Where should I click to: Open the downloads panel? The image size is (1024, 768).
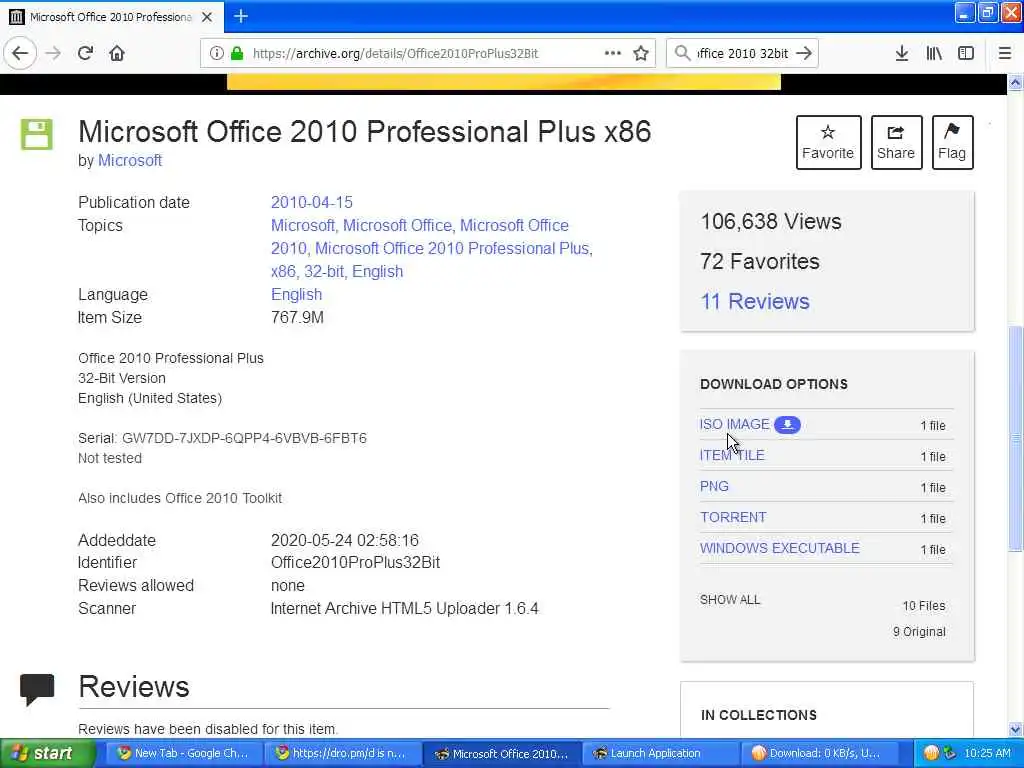[902, 54]
